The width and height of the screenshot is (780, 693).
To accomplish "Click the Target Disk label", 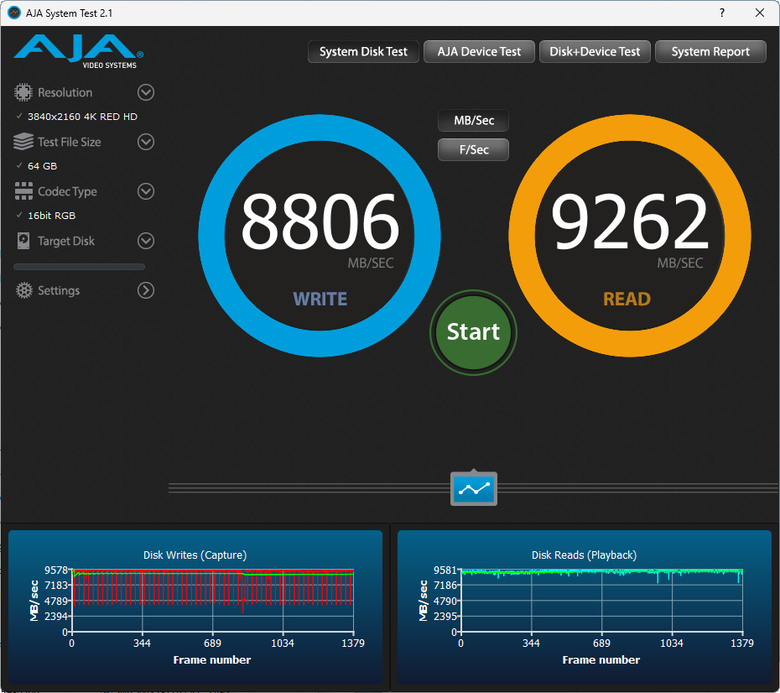I will tap(66, 241).
